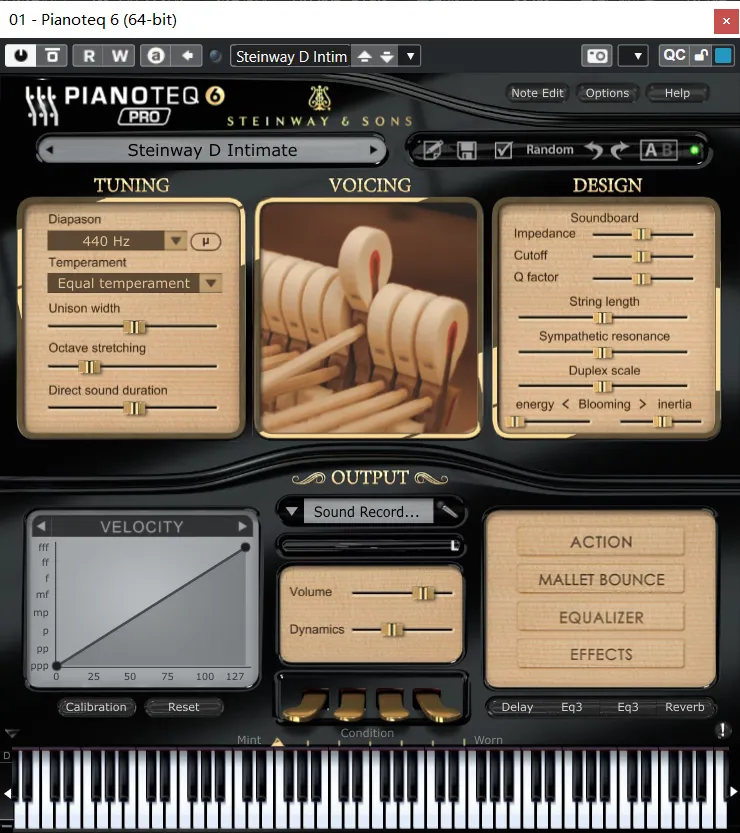Toggle the Reverb effect
The height and width of the screenshot is (833, 740).
(685, 707)
